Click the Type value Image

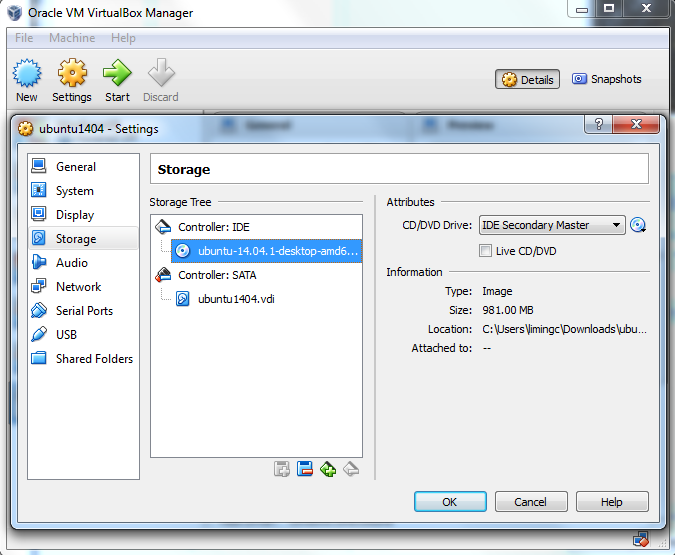[x=497, y=291]
